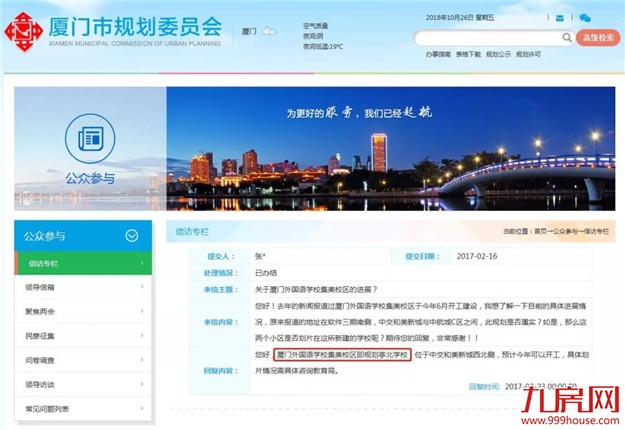Click the arrow on the 问卷调查 row

click(x=142, y=360)
